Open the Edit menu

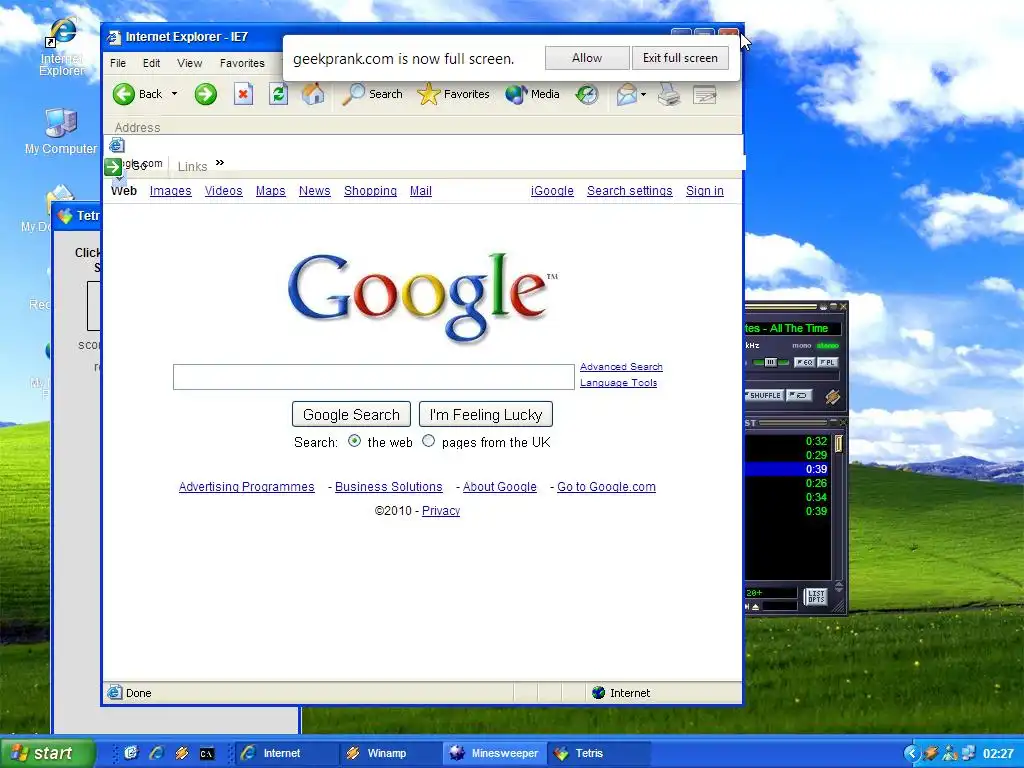[x=152, y=63]
